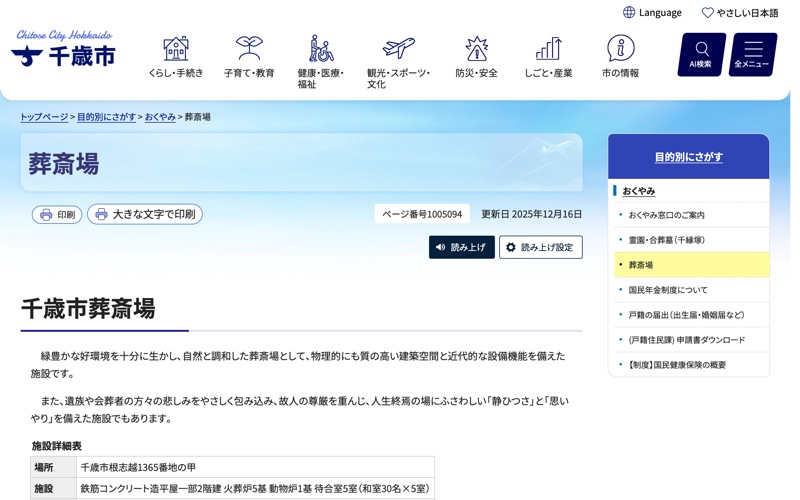Screen dimensions: 800x500
Task: Click the AI検索 magnifier button
Action: [702, 55]
